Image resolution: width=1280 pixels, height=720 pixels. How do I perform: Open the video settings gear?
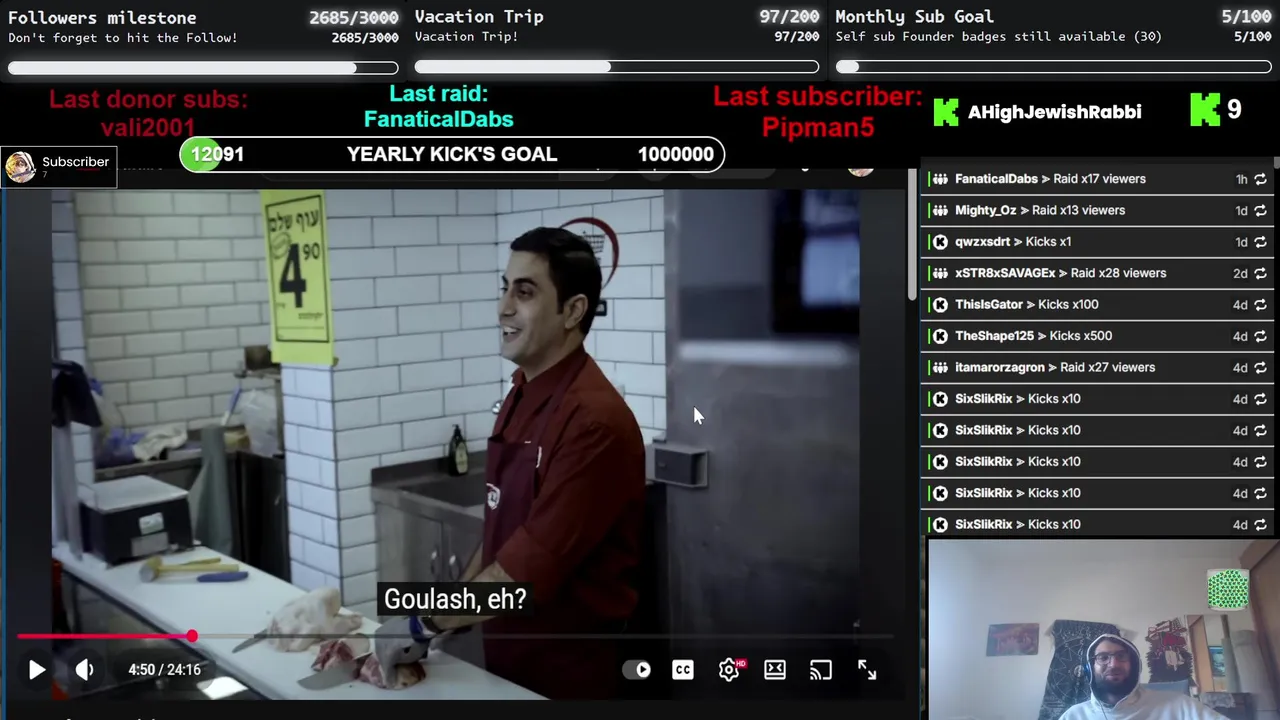[729, 670]
